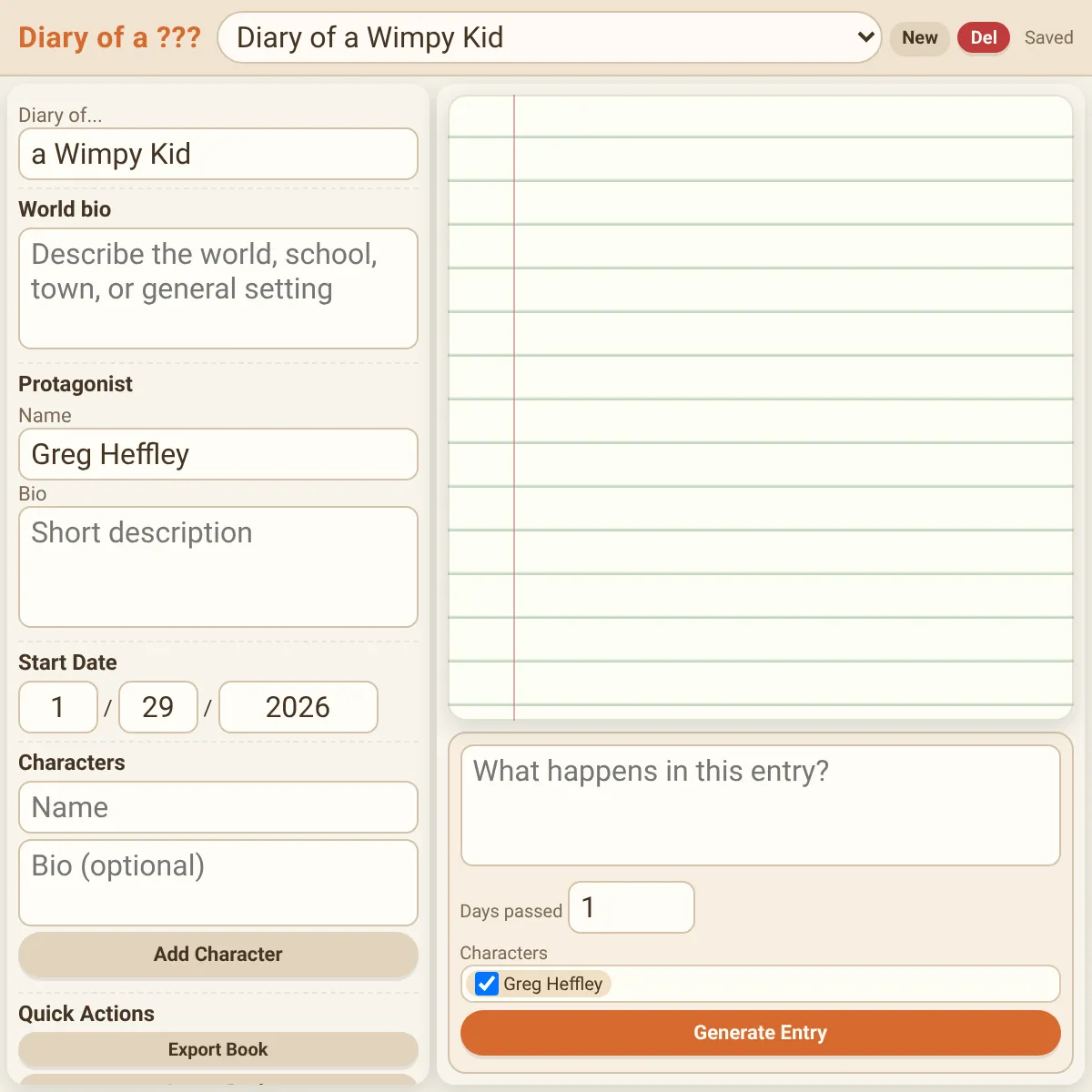
Task: Edit the 'Diary of...' title field
Action: click(x=218, y=154)
